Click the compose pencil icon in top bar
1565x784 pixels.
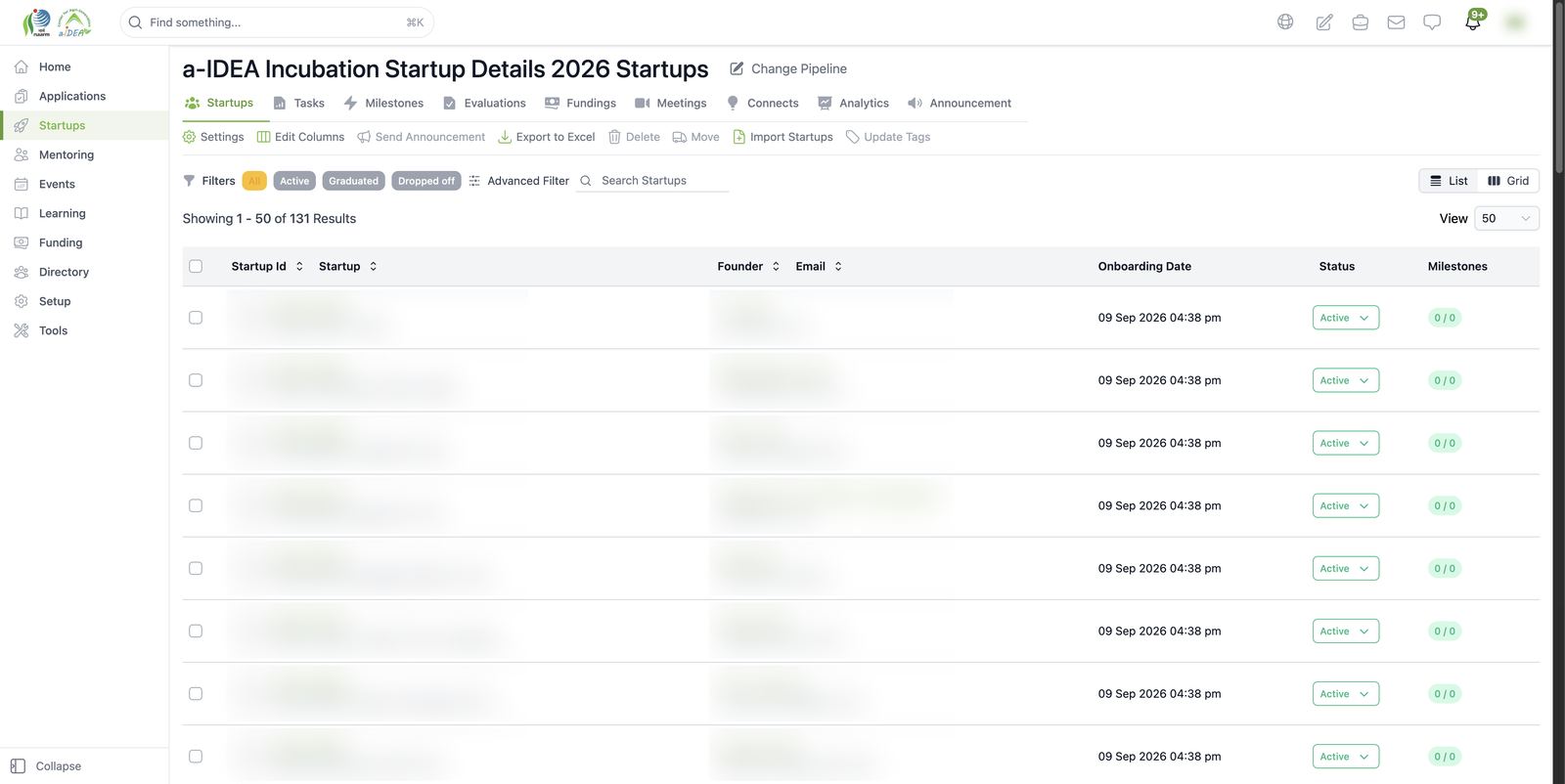coord(1323,22)
